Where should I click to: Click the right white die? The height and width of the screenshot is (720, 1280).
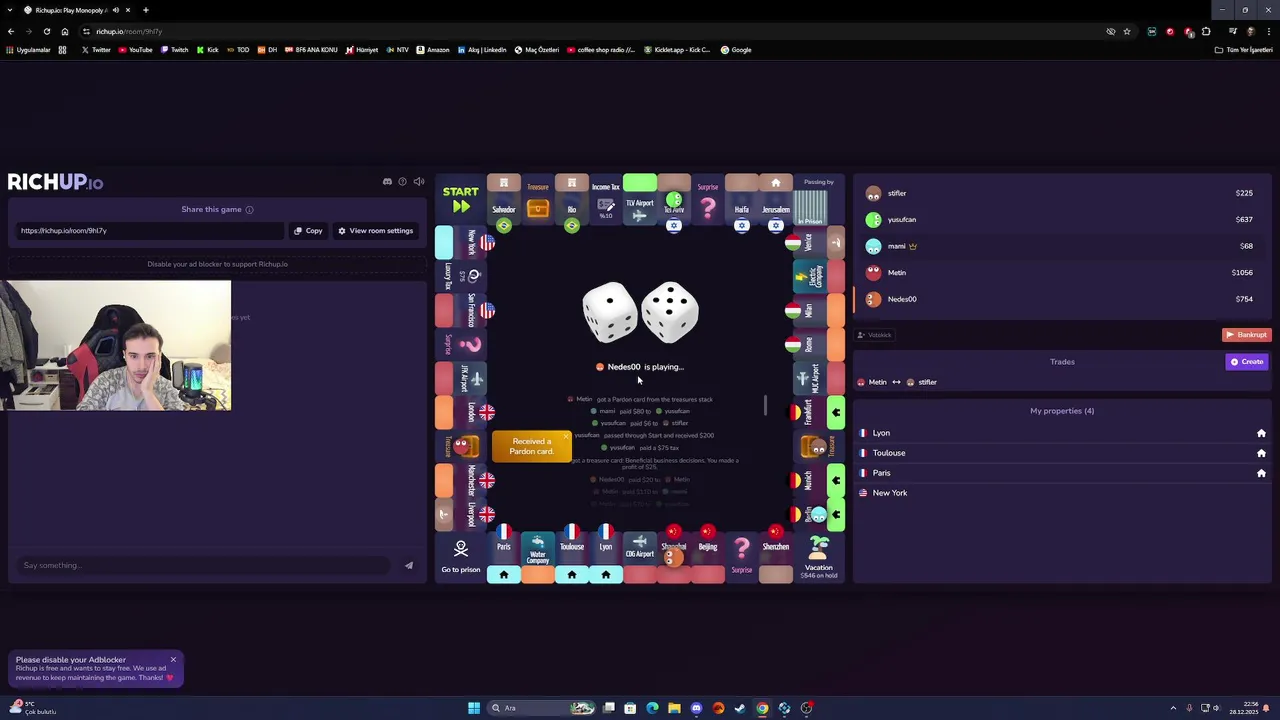click(x=670, y=311)
